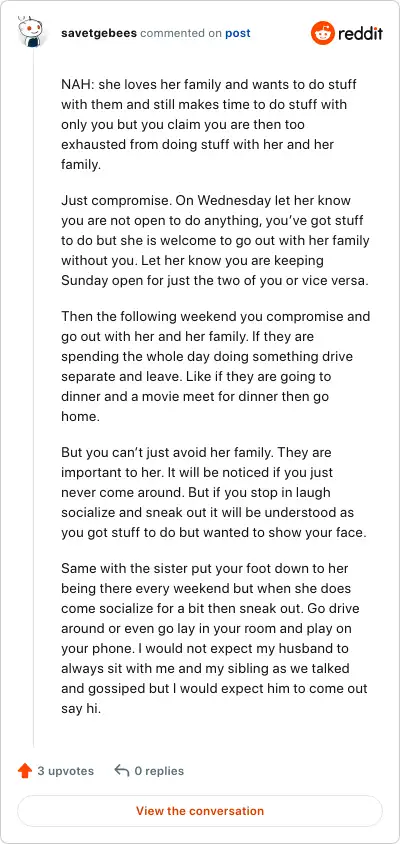The image size is (400, 844).
Task: Click the paragraph starting 'But you can't just'
Action: click(x=214, y=493)
